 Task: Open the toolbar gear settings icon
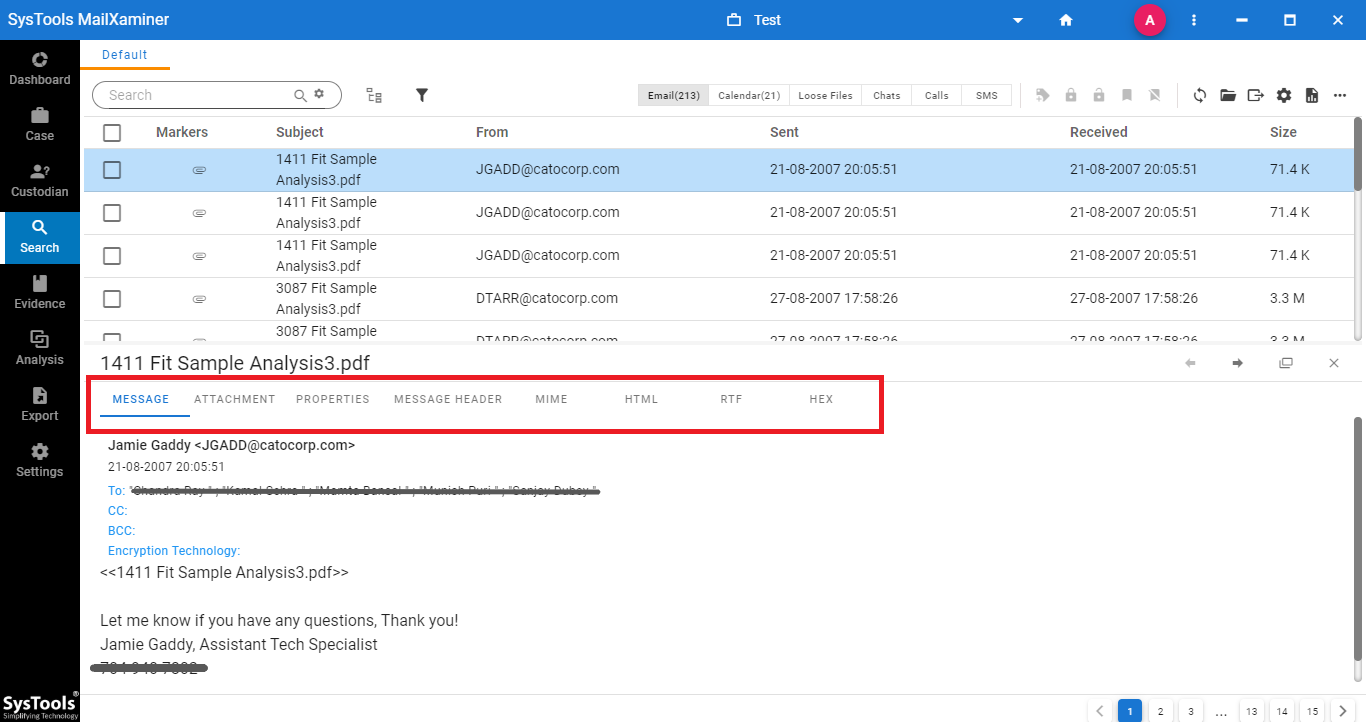[x=1284, y=95]
